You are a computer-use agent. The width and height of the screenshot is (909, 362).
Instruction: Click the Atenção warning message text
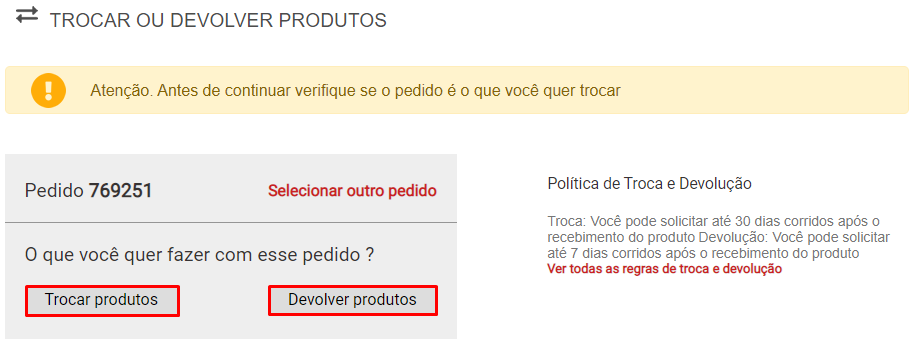355,91
